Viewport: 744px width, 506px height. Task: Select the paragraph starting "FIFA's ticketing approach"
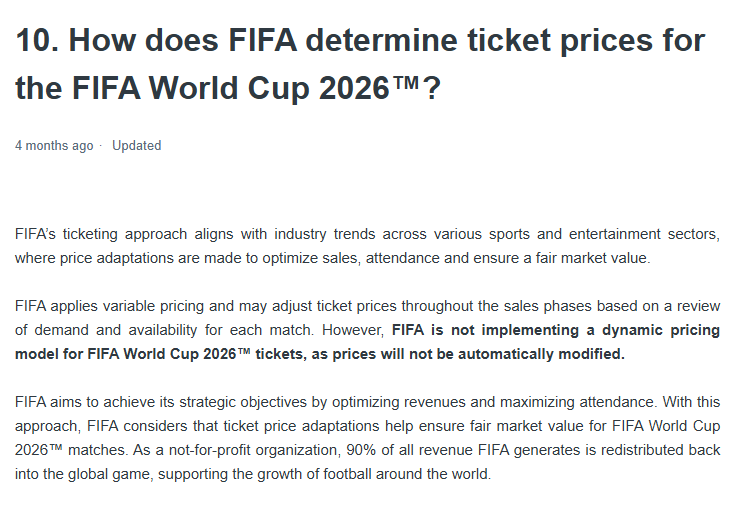367,246
